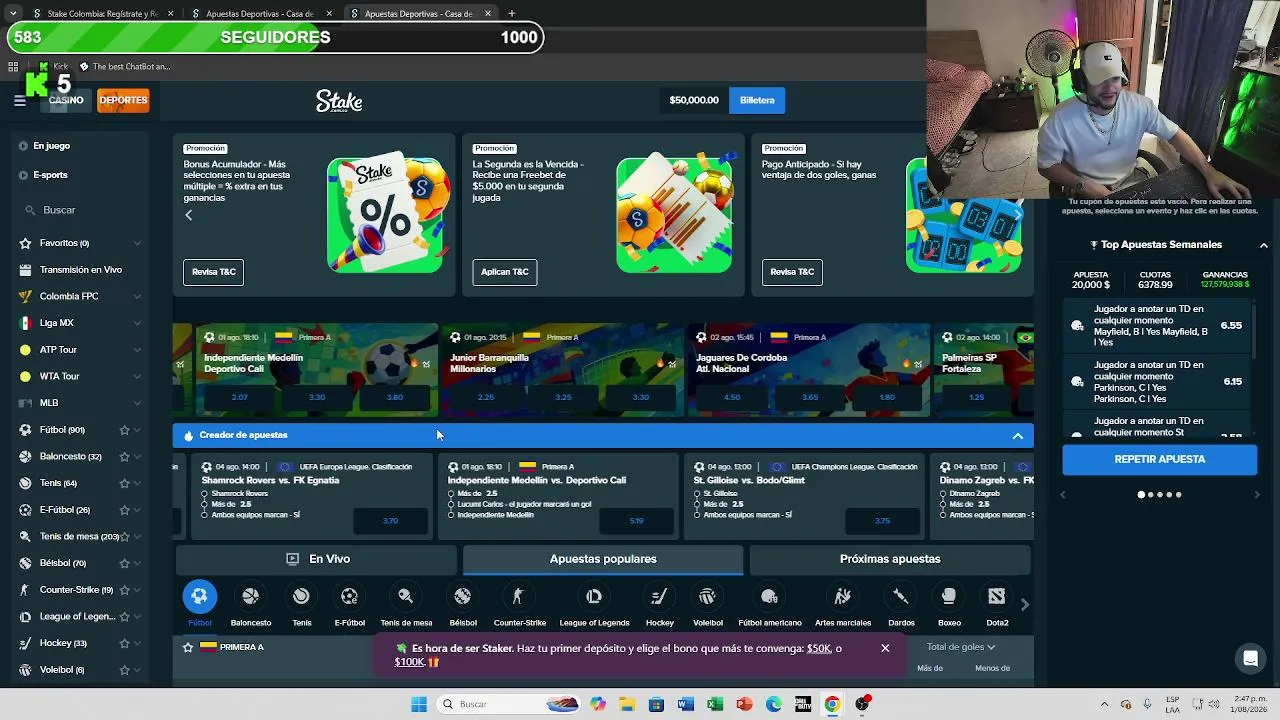Image resolution: width=1280 pixels, height=720 pixels.
Task: Expand Favoritos in the sidebar
Action: (137, 243)
